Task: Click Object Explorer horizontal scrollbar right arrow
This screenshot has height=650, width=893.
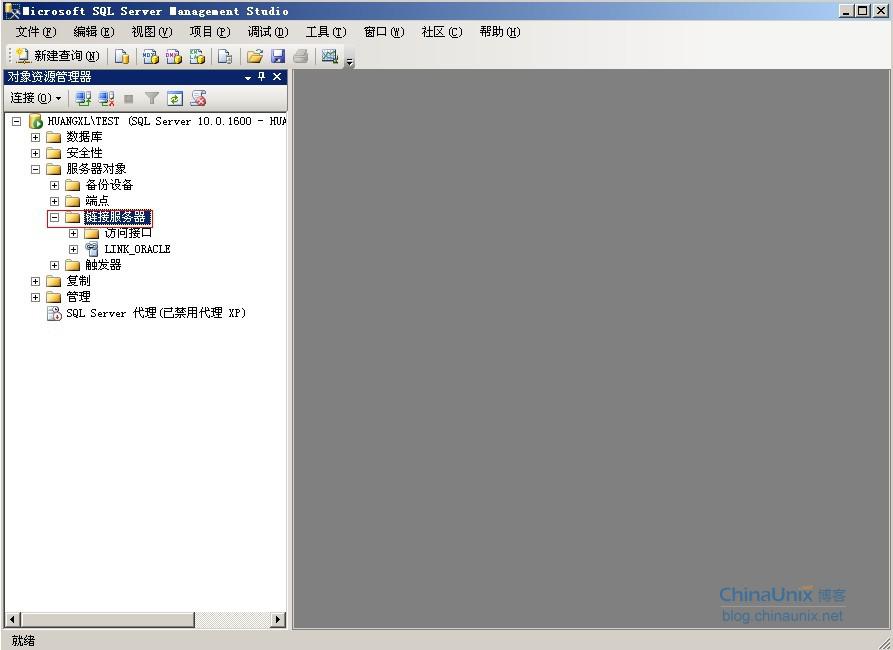Action: tap(278, 619)
